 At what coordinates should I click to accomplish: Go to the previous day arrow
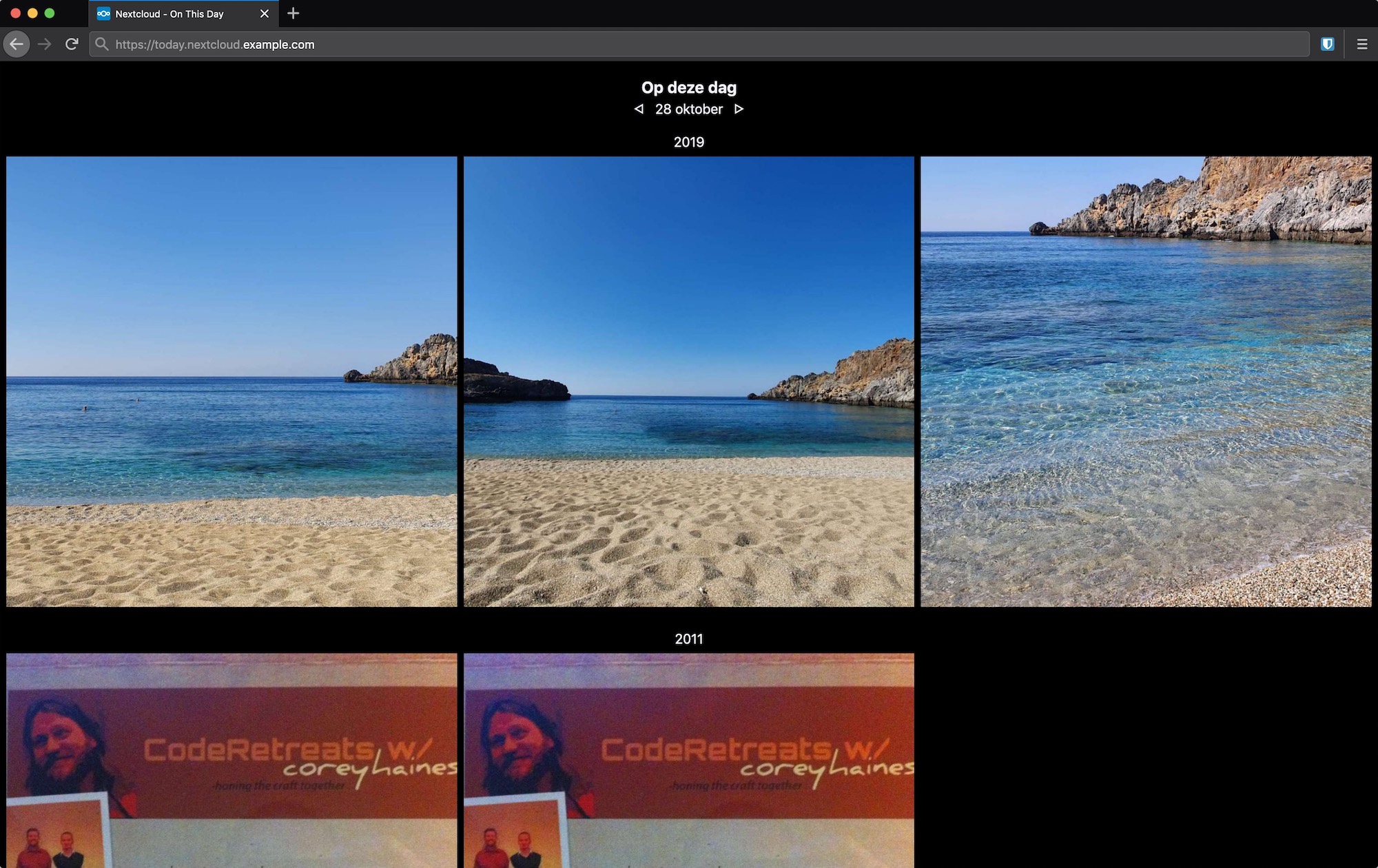coord(639,109)
